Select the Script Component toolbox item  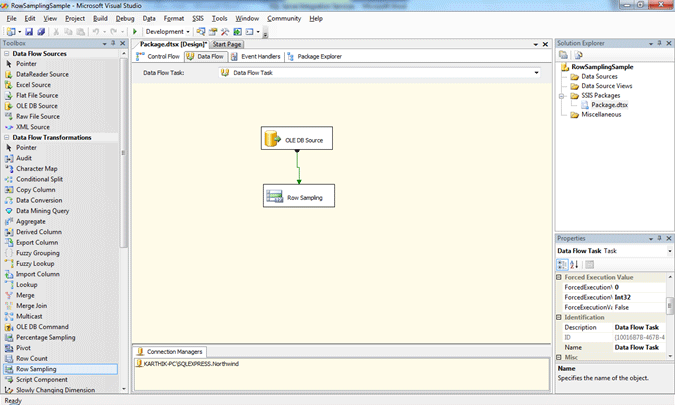tap(42, 380)
